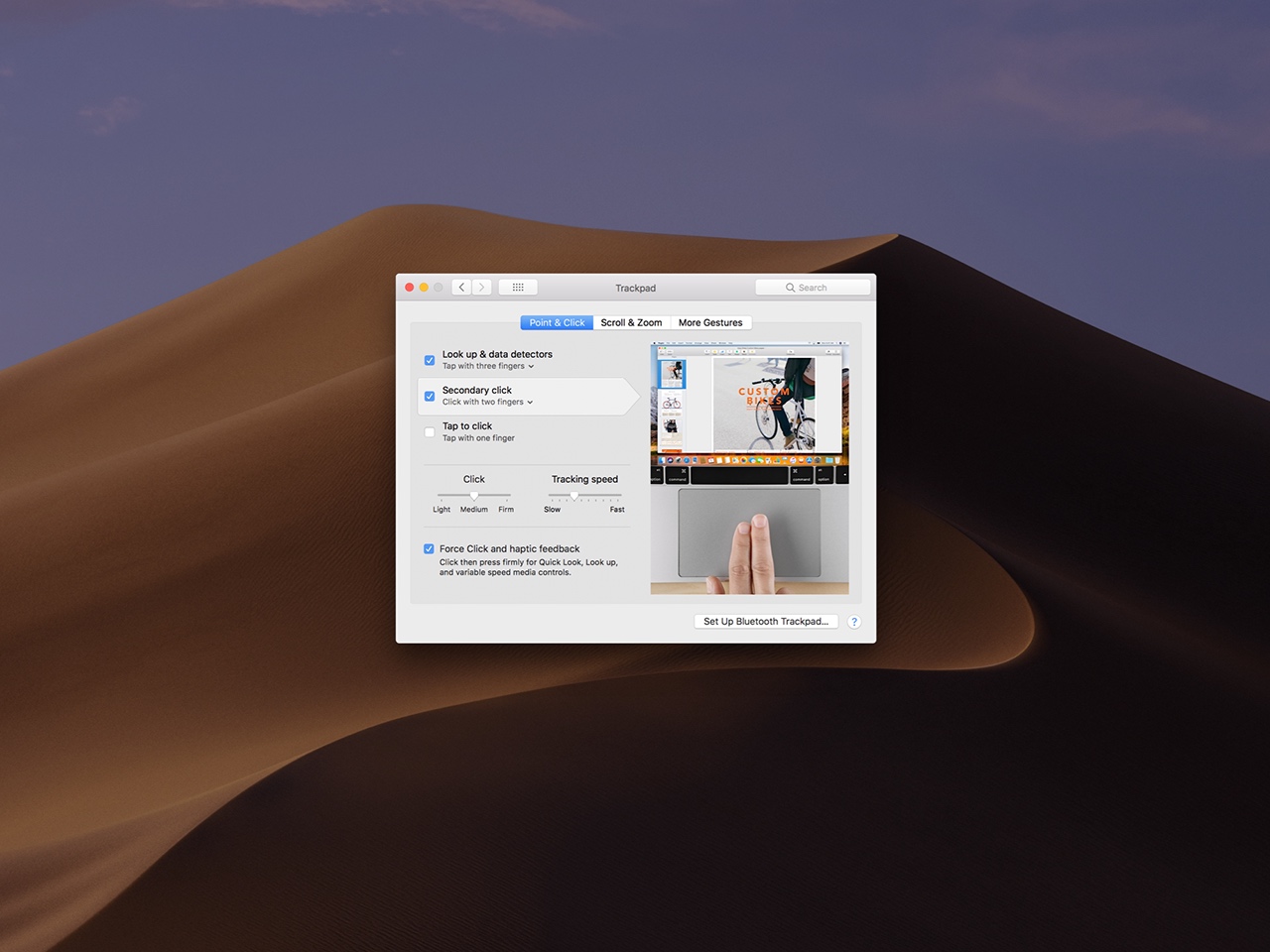Open the Tap with three fingers dropdown
The height and width of the screenshot is (952, 1270).
[x=531, y=366]
